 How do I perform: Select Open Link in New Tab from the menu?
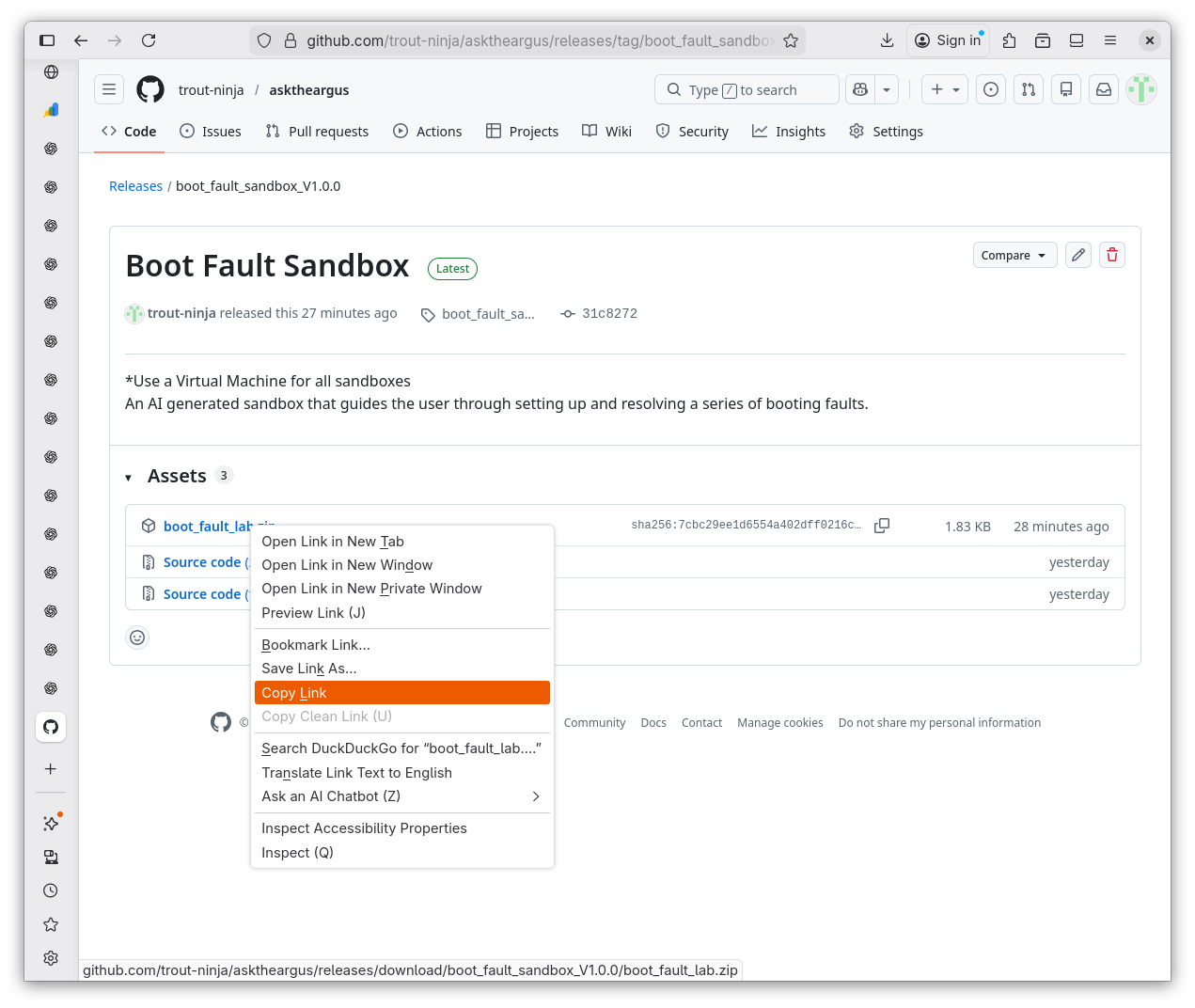[333, 542]
